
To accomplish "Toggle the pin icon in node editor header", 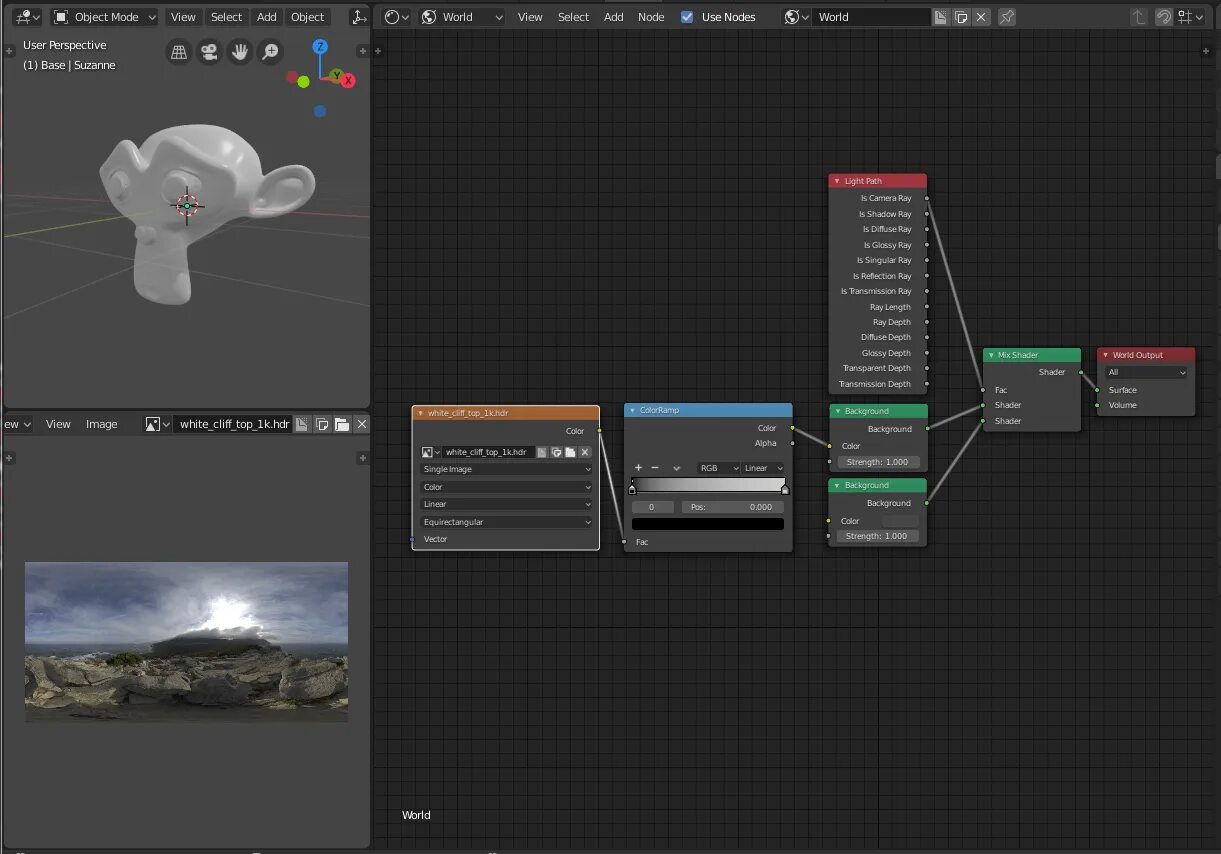I will point(1007,17).
